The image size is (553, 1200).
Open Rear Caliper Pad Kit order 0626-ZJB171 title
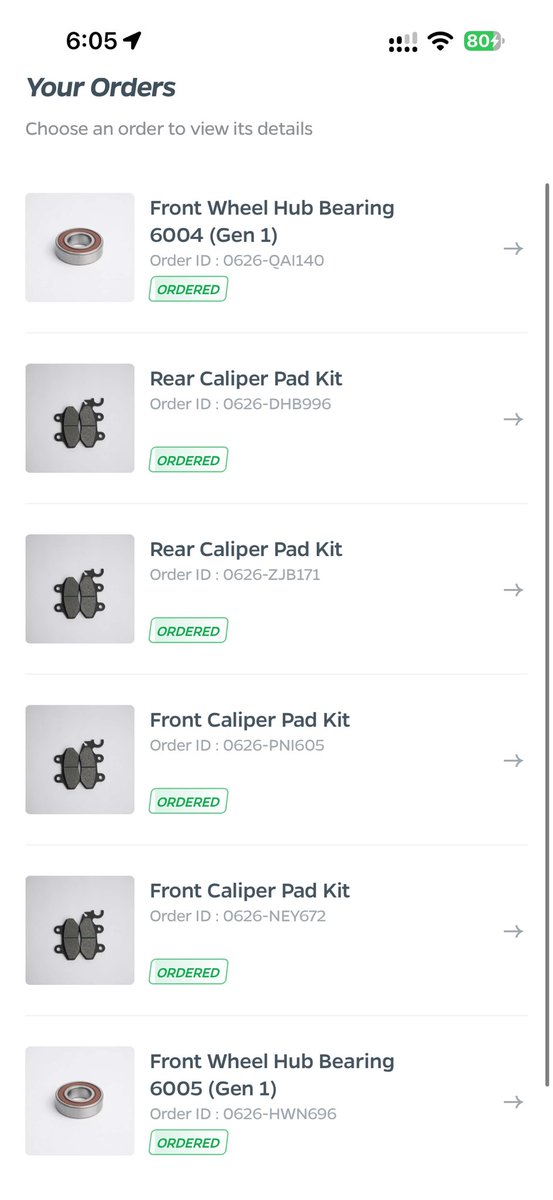click(246, 549)
